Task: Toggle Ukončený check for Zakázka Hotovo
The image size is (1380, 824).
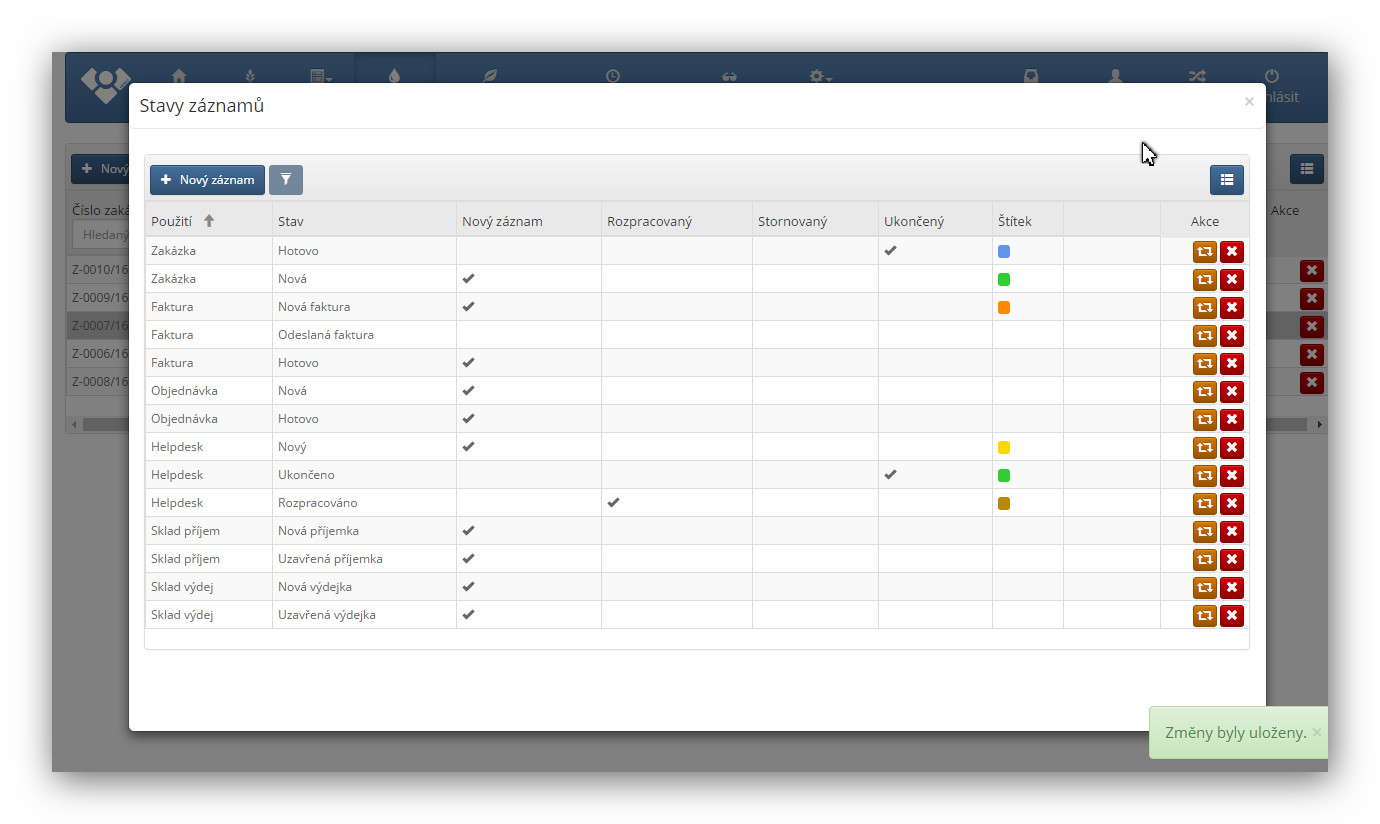Action: (x=890, y=251)
